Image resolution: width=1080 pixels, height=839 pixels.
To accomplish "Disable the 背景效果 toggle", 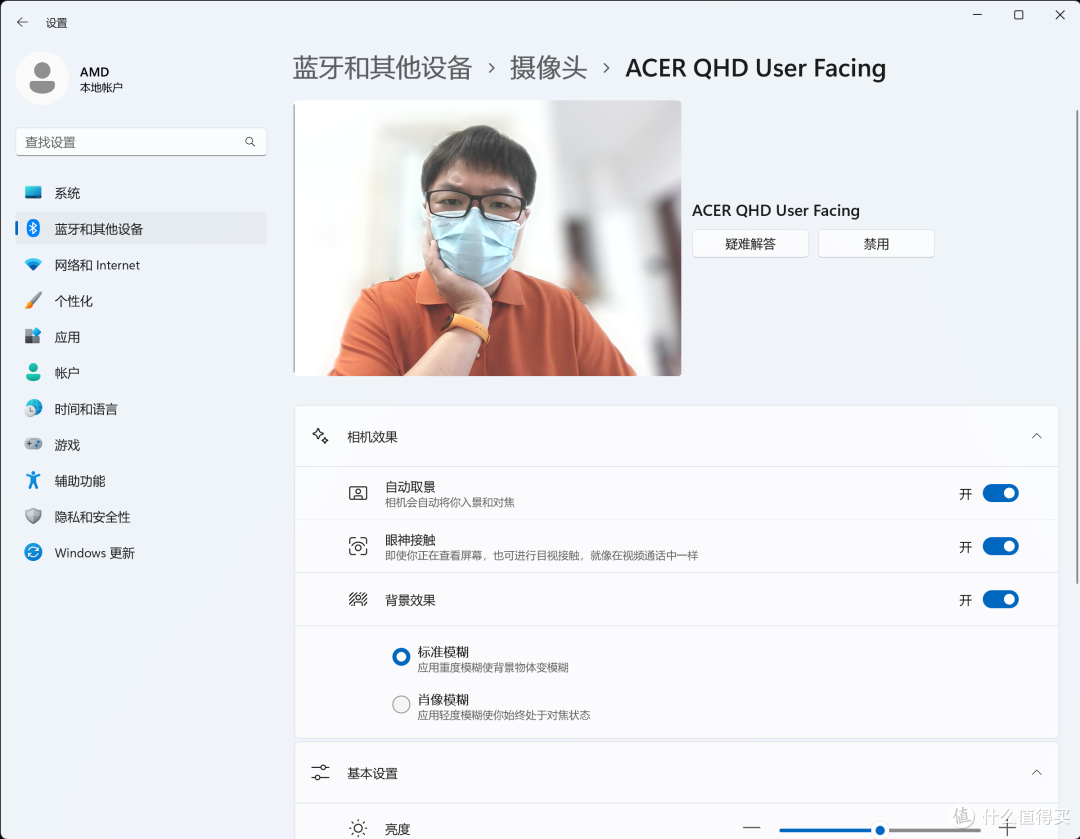I will tap(1000, 599).
